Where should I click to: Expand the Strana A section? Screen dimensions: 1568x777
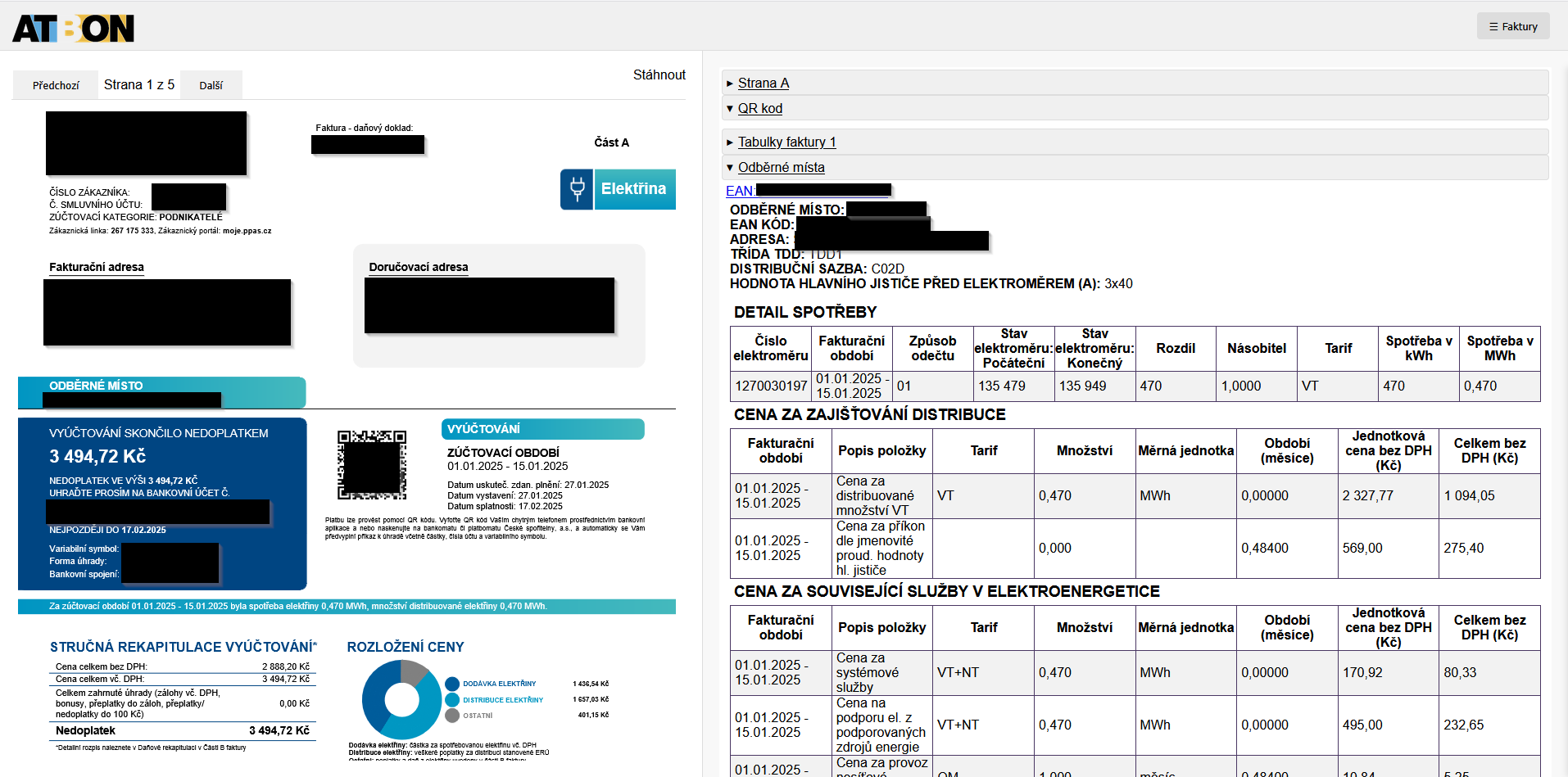[763, 83]
